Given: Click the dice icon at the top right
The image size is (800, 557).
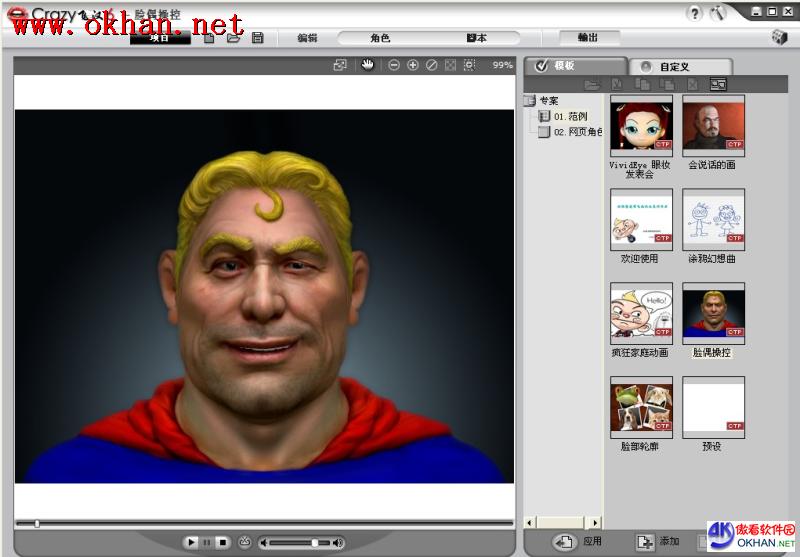Looking at the screenshot, I should click(x=779, y=37).
